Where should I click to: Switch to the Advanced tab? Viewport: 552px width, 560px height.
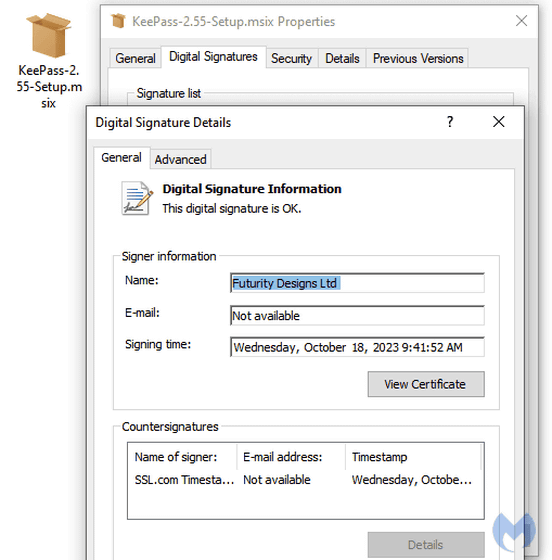180,159
